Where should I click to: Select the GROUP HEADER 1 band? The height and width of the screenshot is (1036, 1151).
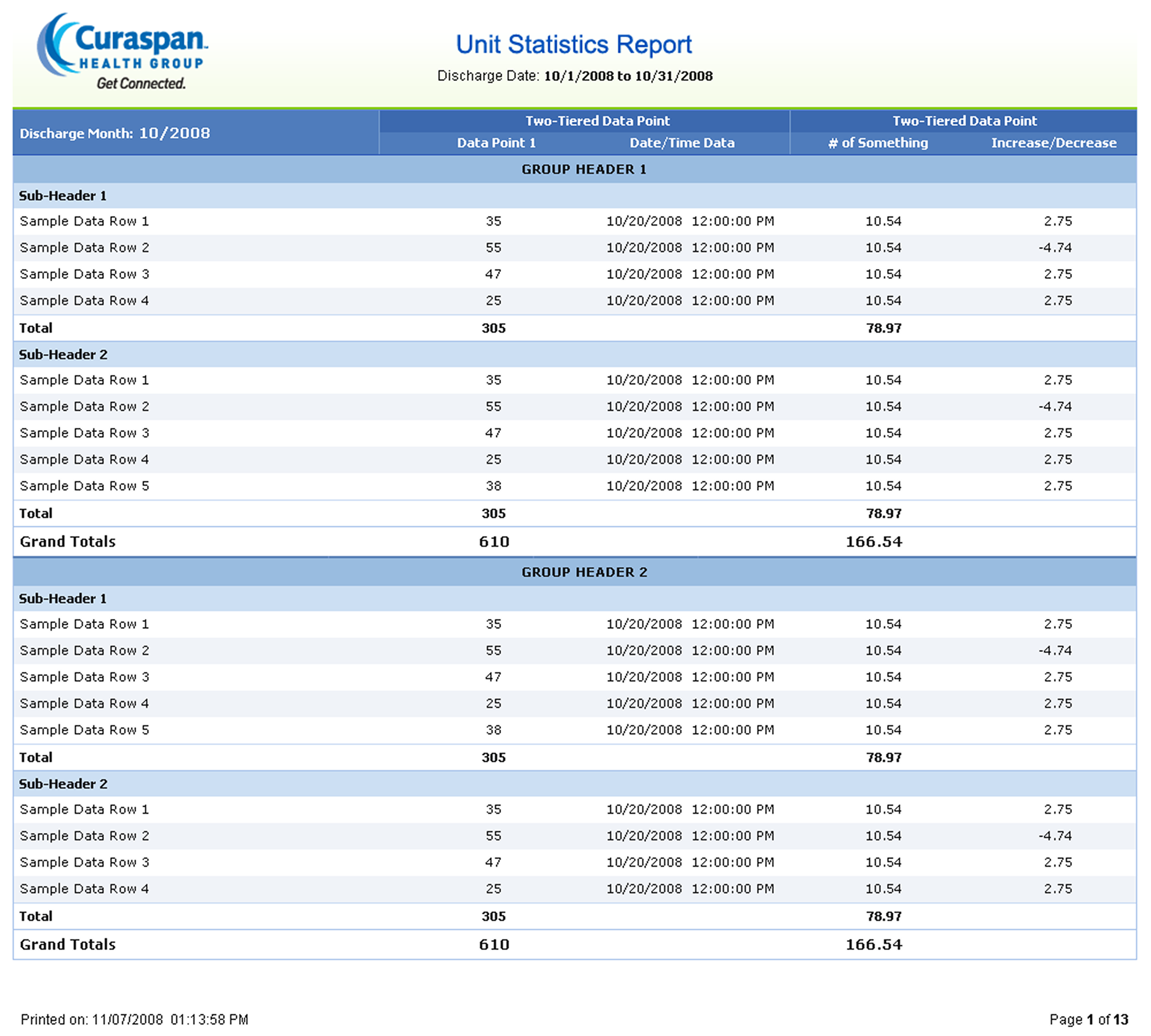click(x=584, y=169)
